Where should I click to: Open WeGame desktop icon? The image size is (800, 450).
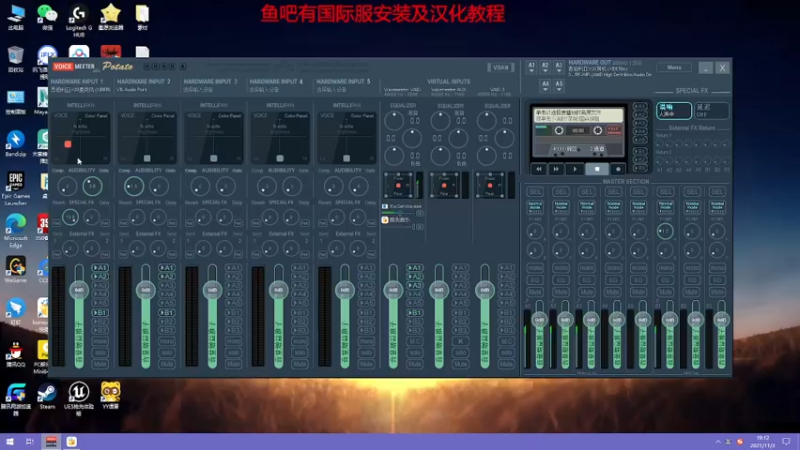(x=15, y=269)
